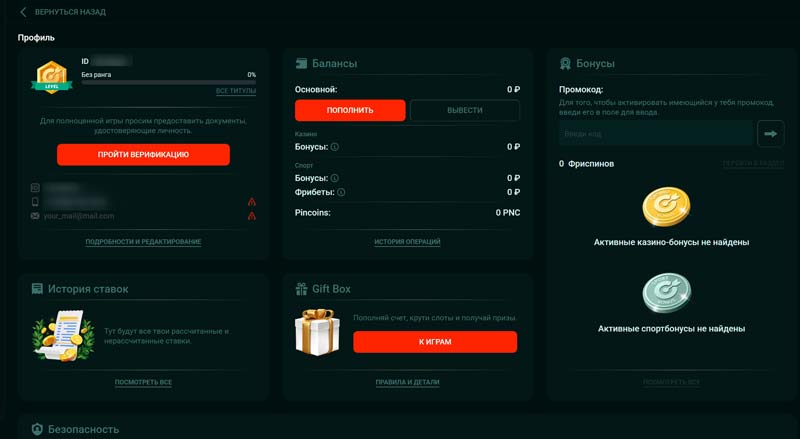The width and height of the screenshot is (800, 439).
Task: Open the ИСТОРИЯ ОПЕРАЦИЙ link
Action: [x=407, y=242]
